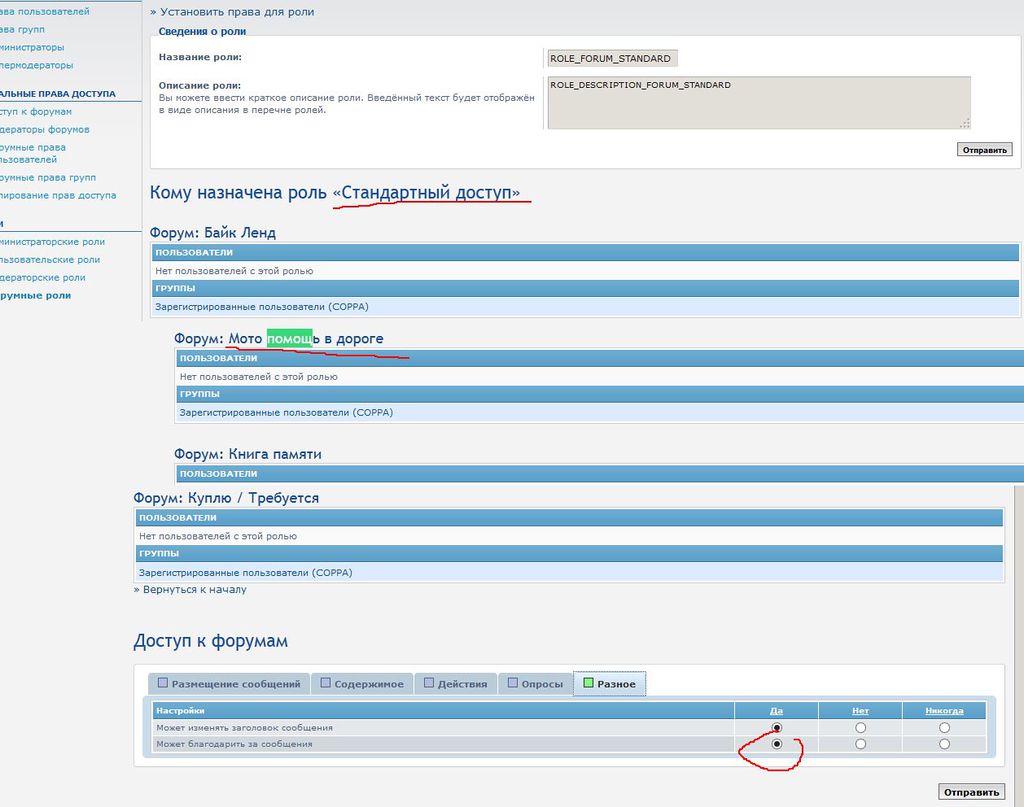Image resolution: width=1024 pixels, height=807 pixels.
Task: Go to Модераторы форумов in the sidebar
Action: (x=44, y=130)
